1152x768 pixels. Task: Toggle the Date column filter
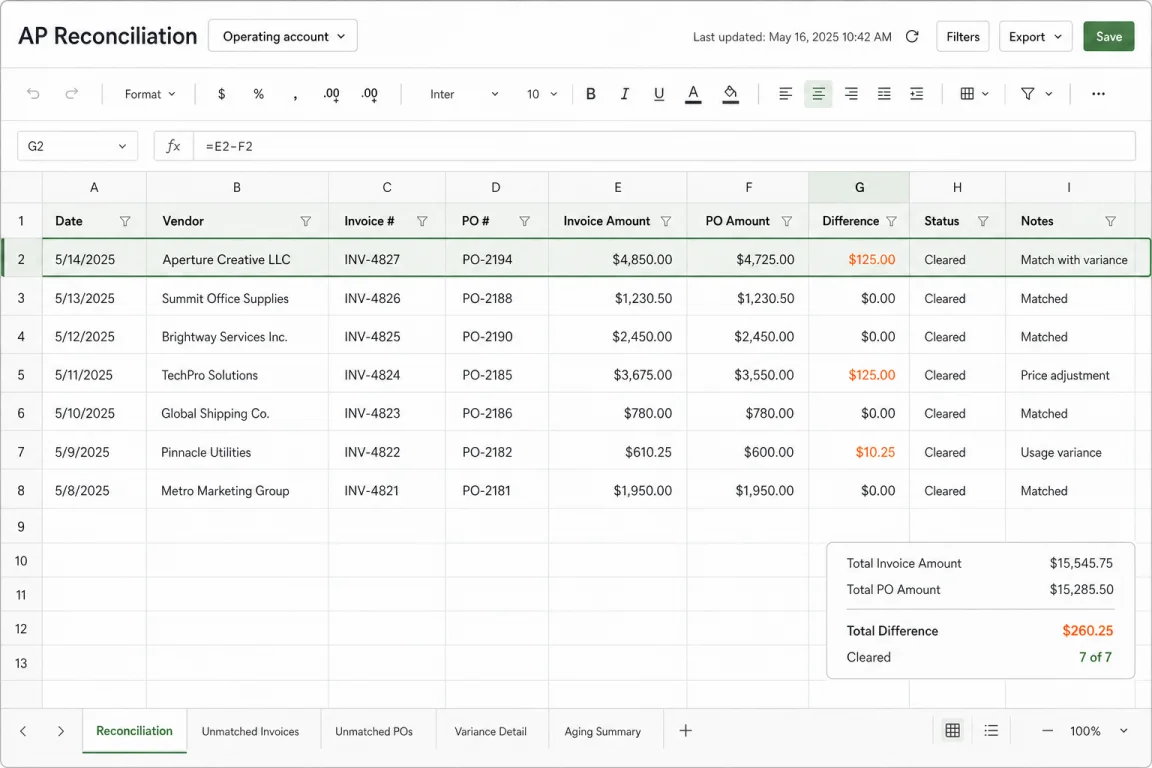tap(125, 221)
